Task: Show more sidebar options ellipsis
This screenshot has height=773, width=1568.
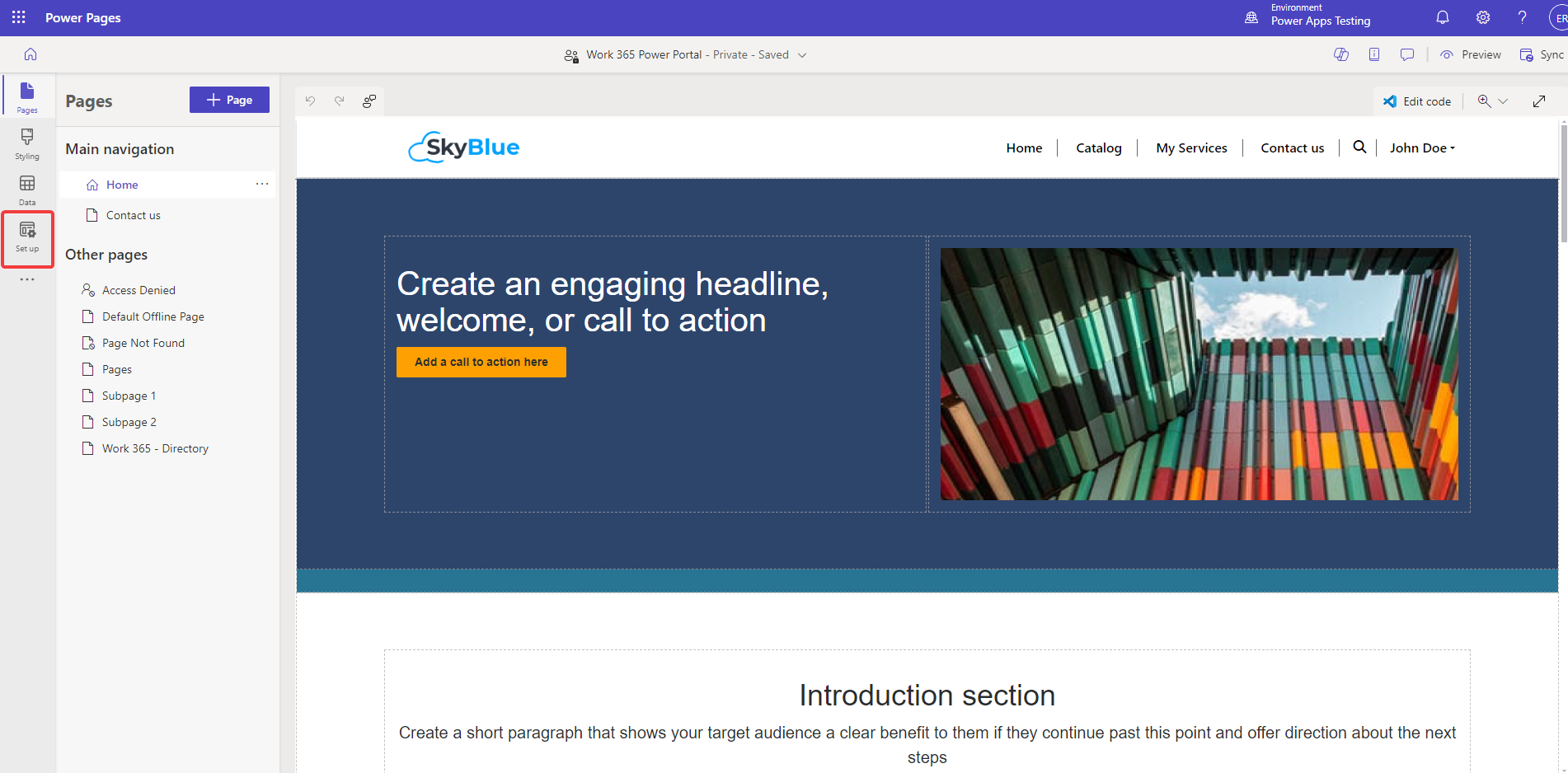Action: pyautogui.click(x=27, y=279)
